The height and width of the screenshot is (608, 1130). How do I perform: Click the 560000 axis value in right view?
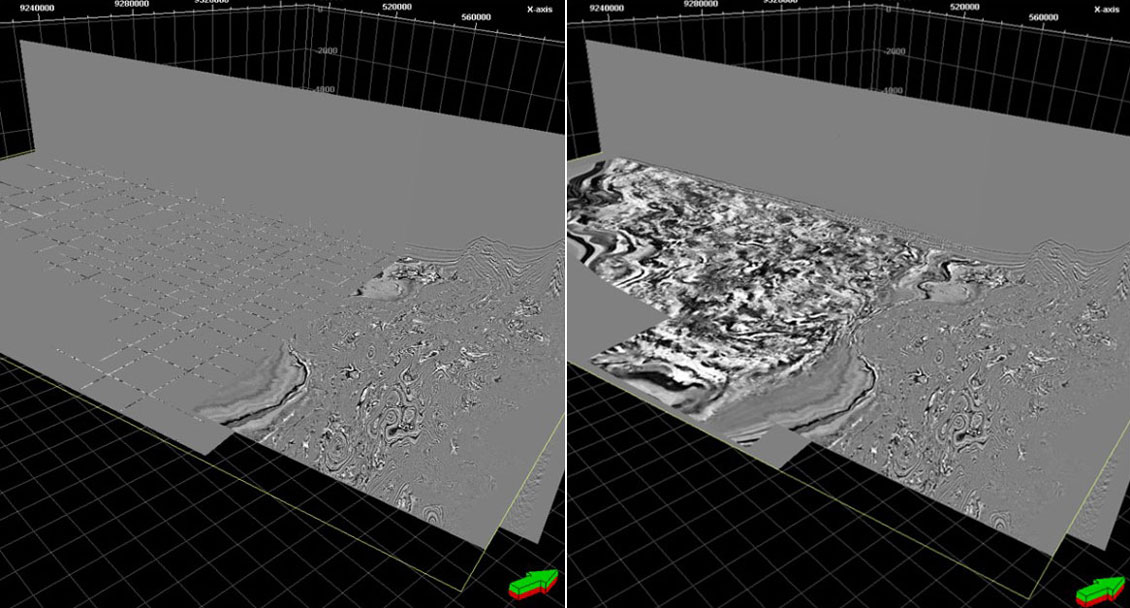click(x=1044, y=17)
